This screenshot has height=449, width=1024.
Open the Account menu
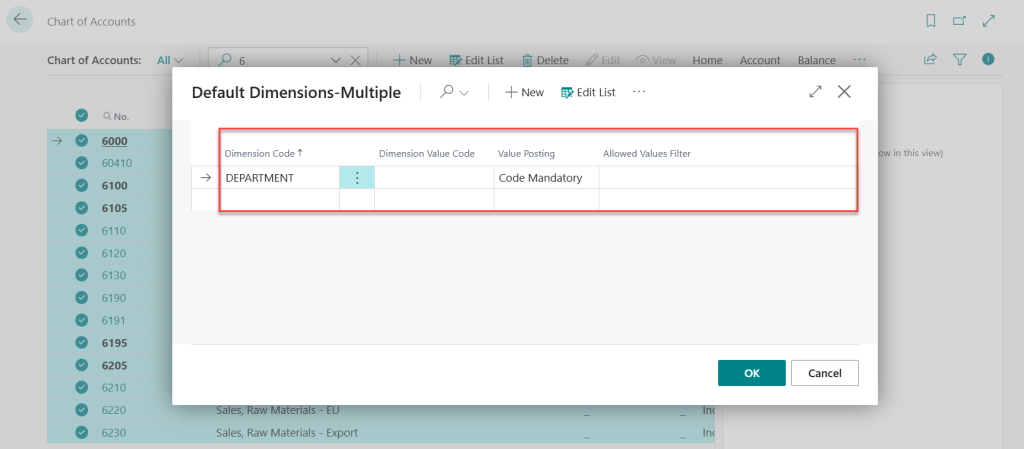(x=760, y=60)
